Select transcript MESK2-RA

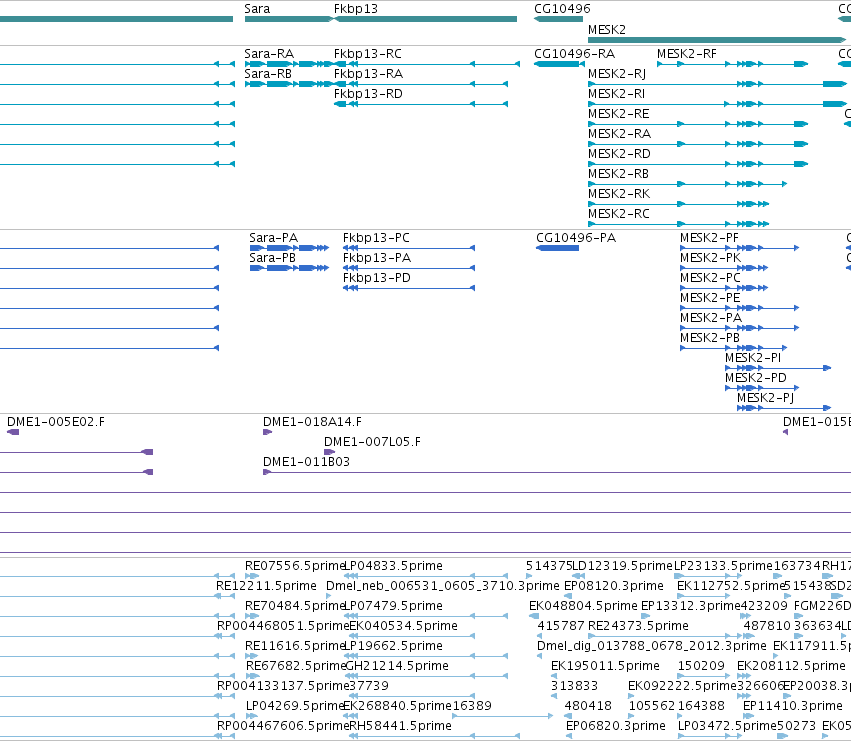[619, 134]
